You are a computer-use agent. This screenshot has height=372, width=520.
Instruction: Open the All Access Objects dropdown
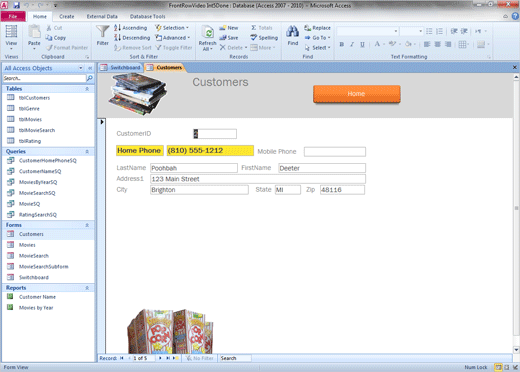81,68
